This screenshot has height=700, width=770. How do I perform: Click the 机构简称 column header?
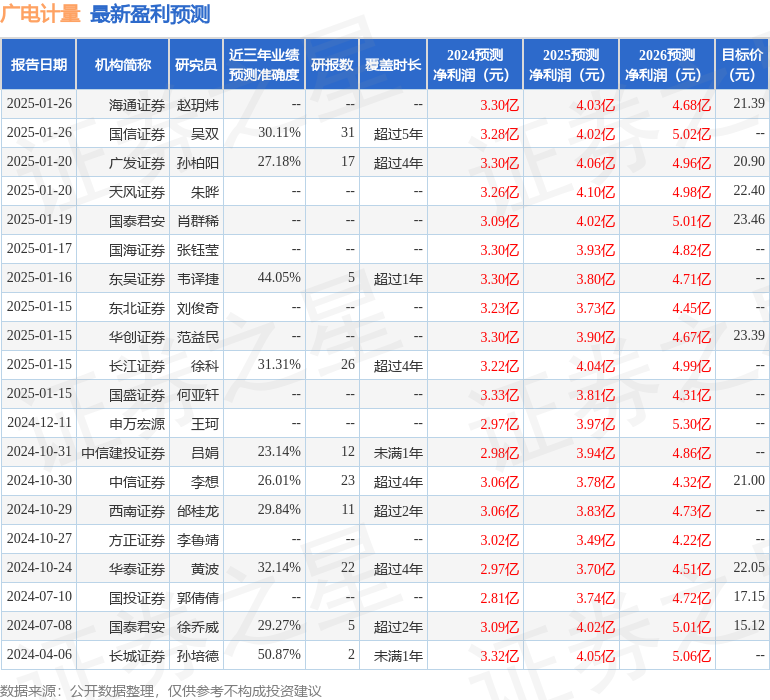click(123, 64)
